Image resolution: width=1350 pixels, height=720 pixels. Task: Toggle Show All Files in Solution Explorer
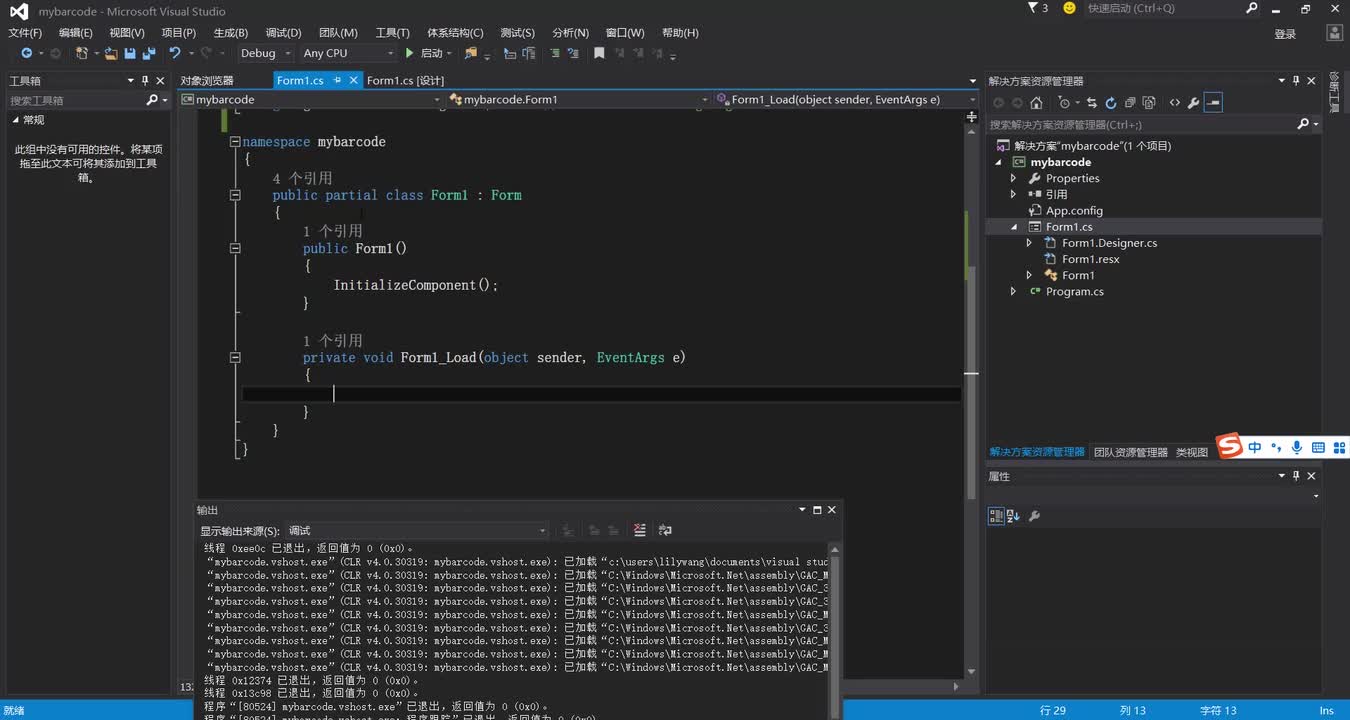pyautogui.click(x=1148, y=102)
